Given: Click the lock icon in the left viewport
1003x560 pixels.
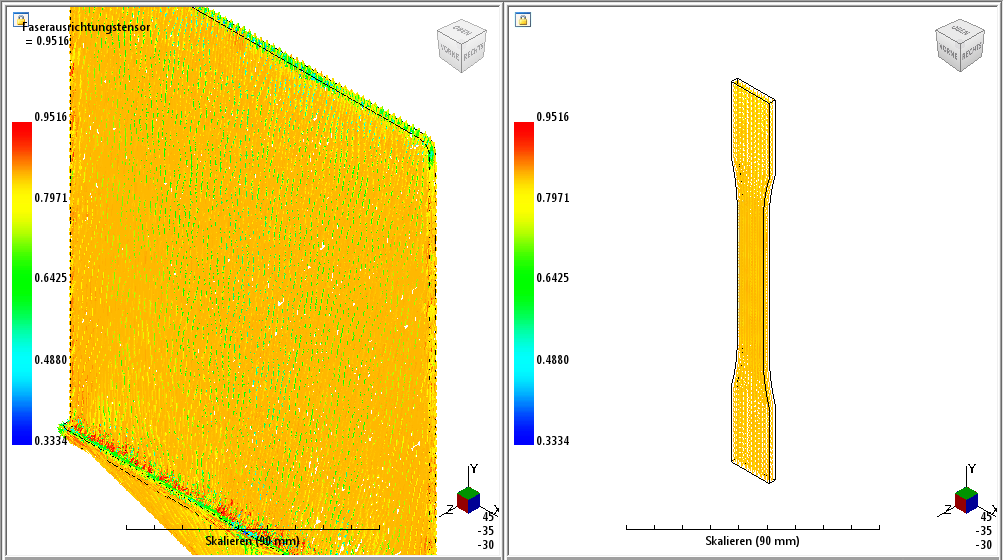Looking at the screenshot, I should point(20,20).
